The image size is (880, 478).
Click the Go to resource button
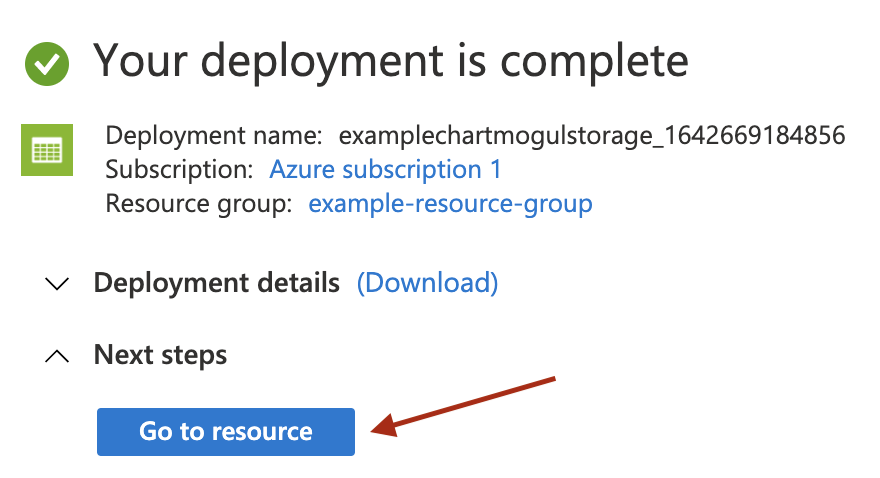(x=226, y=431)
